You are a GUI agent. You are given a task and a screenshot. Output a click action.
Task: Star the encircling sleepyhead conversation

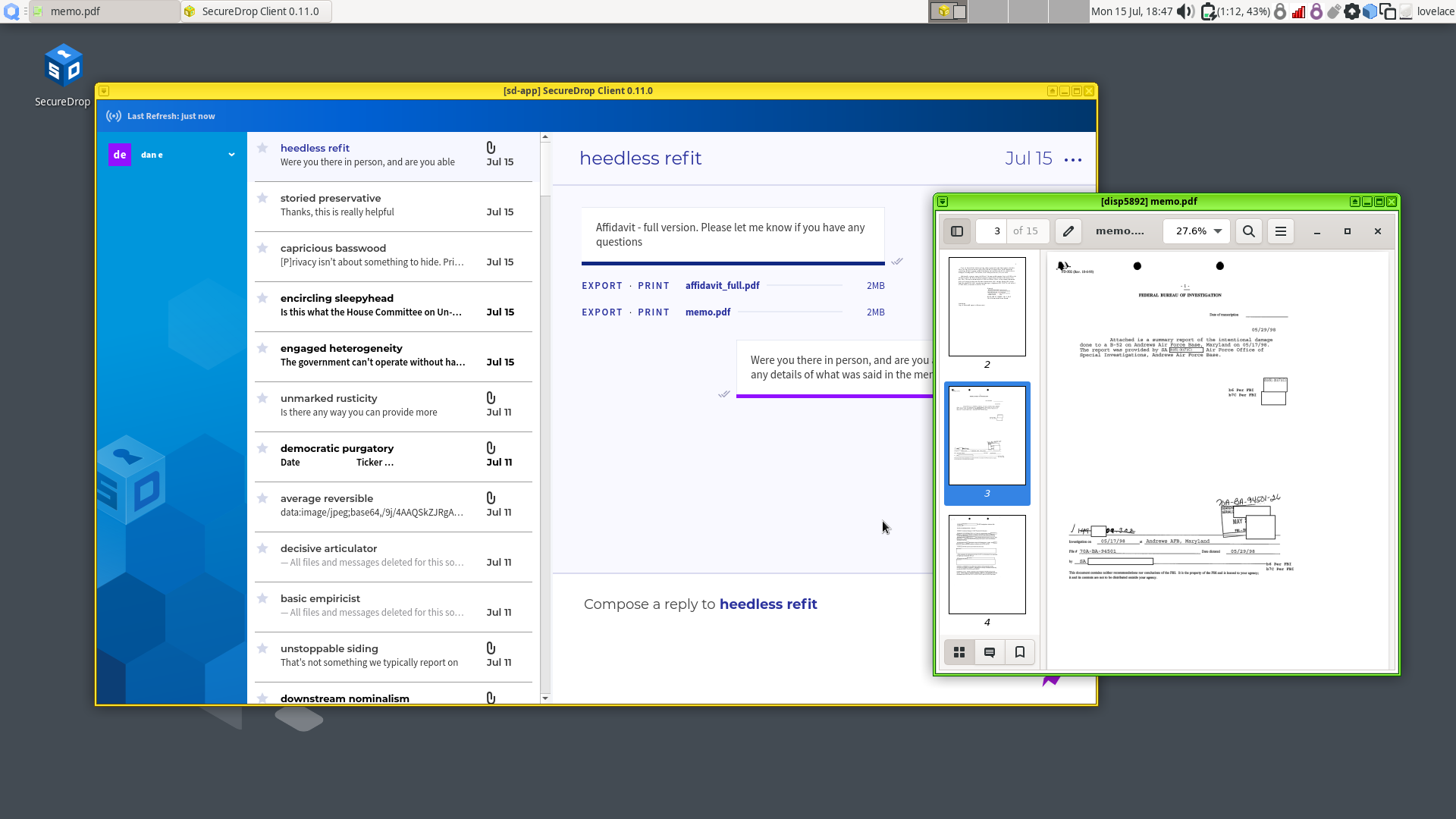point(262,298)
